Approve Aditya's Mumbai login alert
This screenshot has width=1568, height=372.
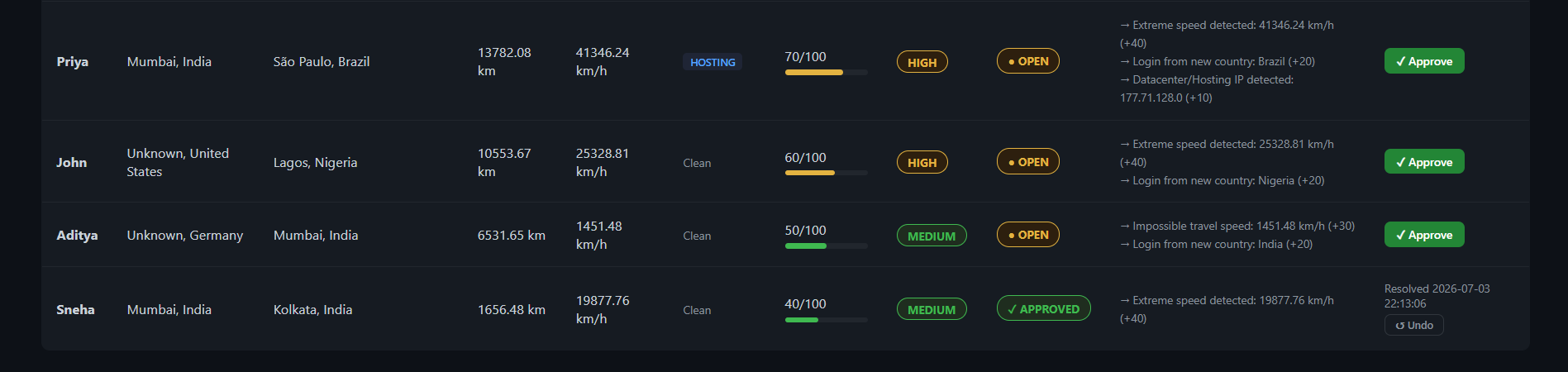[x=1424, y=235]
